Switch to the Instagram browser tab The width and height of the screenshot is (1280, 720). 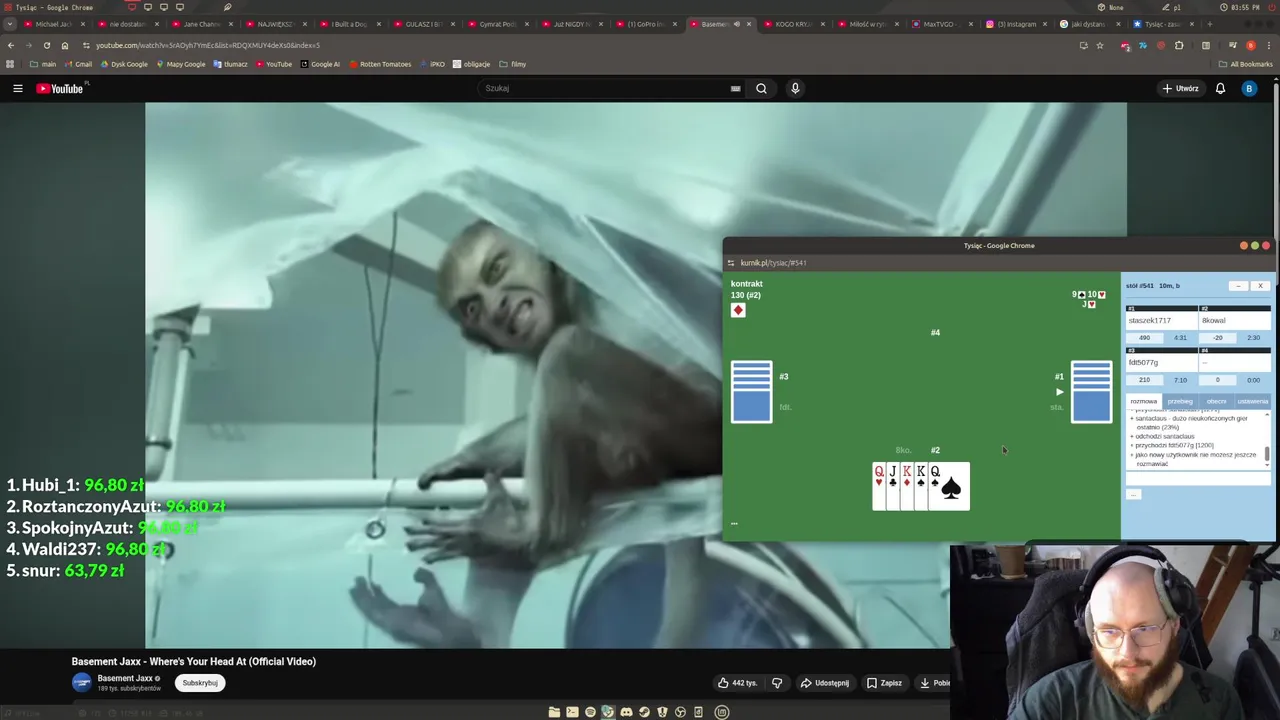[x=1015, y=24]
